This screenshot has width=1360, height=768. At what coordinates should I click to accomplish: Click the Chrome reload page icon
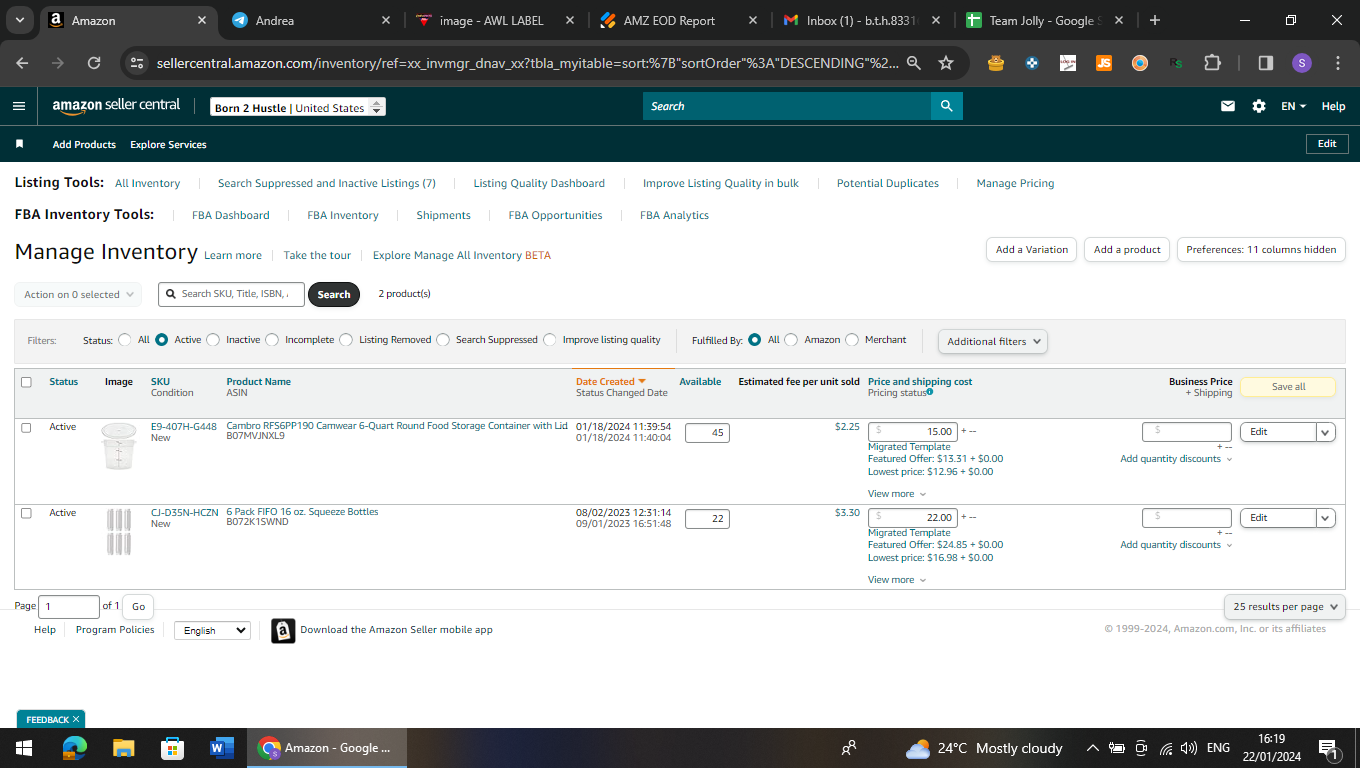point(94,63)
